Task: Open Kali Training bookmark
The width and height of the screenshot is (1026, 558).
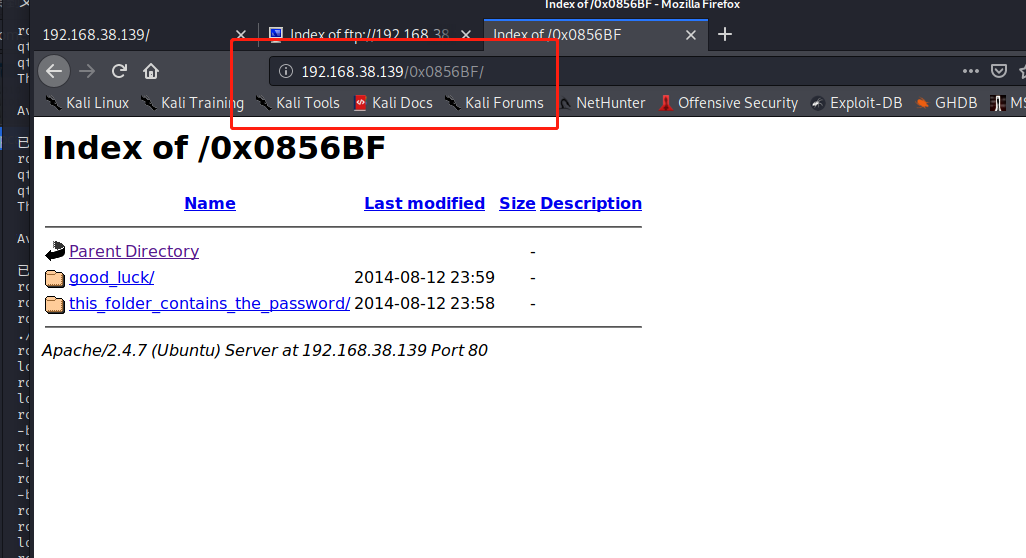Action: [192, 103]
